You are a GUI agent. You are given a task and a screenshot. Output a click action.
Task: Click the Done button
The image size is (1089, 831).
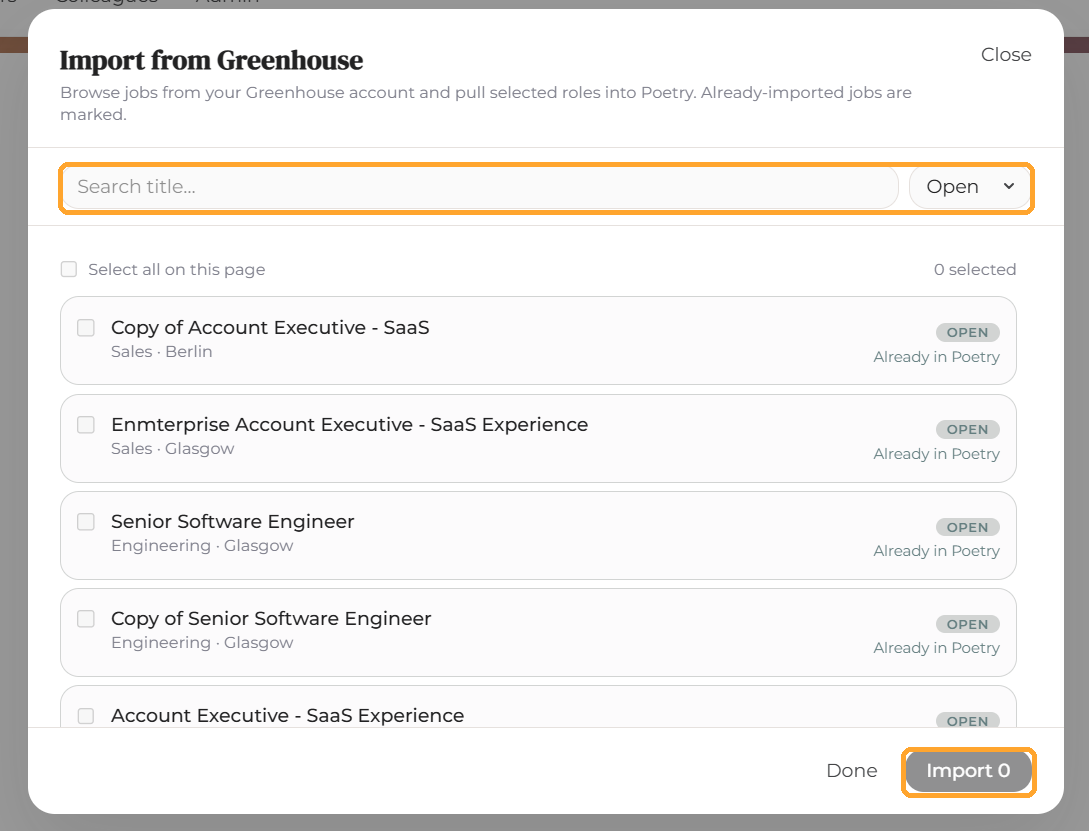click(851, 771)
